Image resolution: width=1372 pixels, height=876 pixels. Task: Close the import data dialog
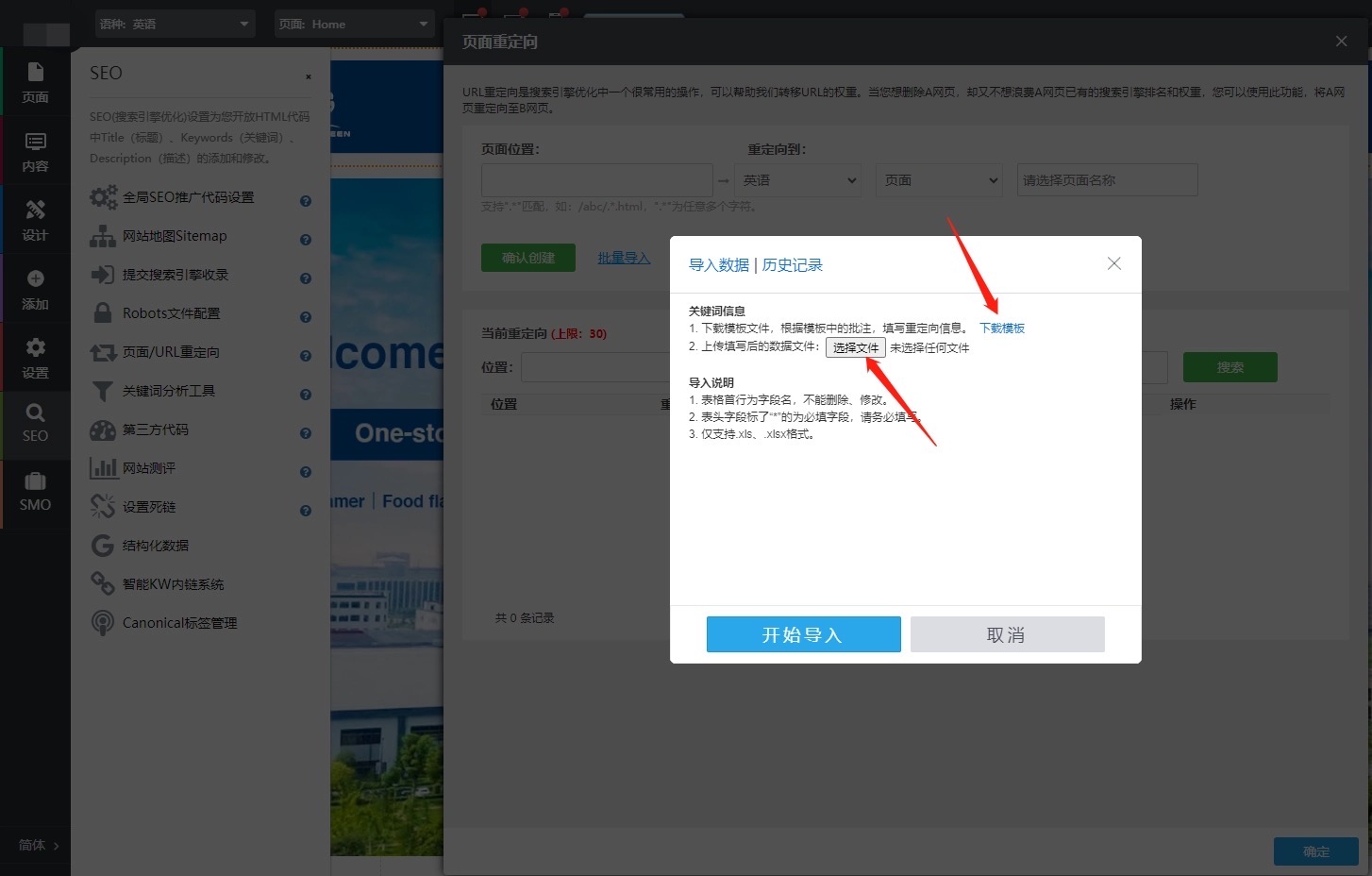(x=1113, y=263)
